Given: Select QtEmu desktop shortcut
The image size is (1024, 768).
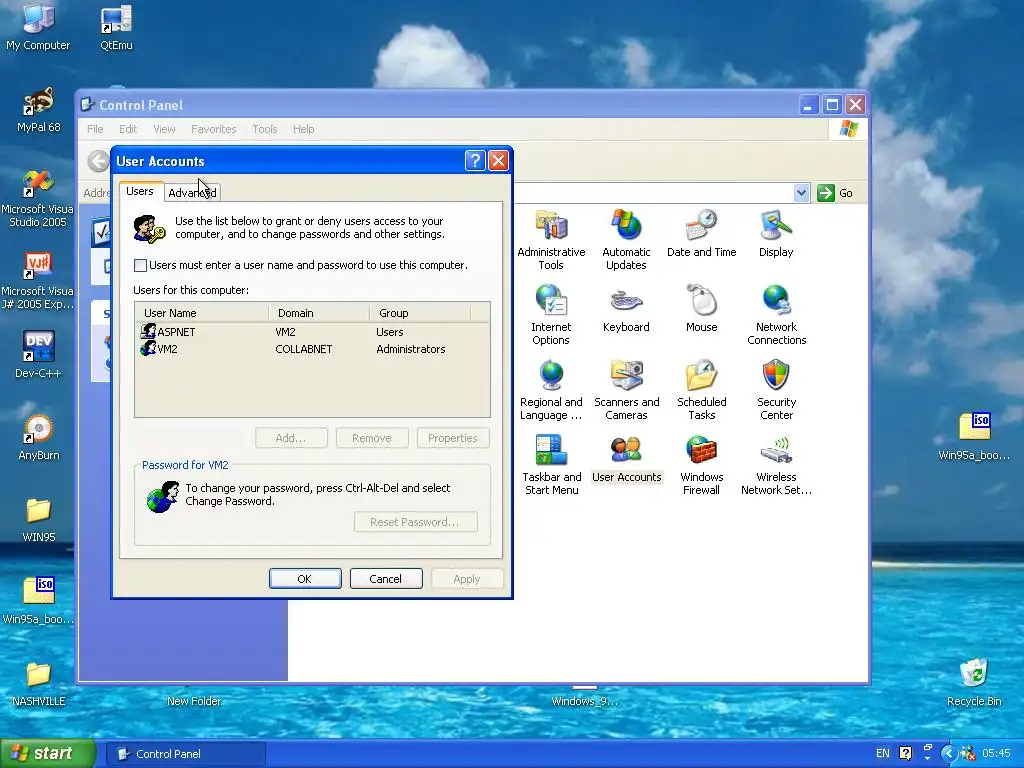Looking at the screenshot, I should [116, 27].
